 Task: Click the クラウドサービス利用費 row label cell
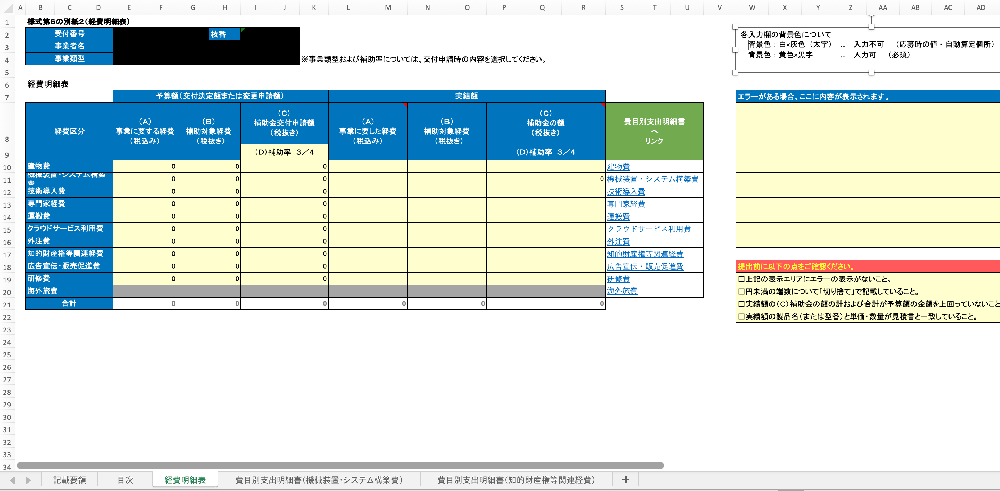point(69,229)
